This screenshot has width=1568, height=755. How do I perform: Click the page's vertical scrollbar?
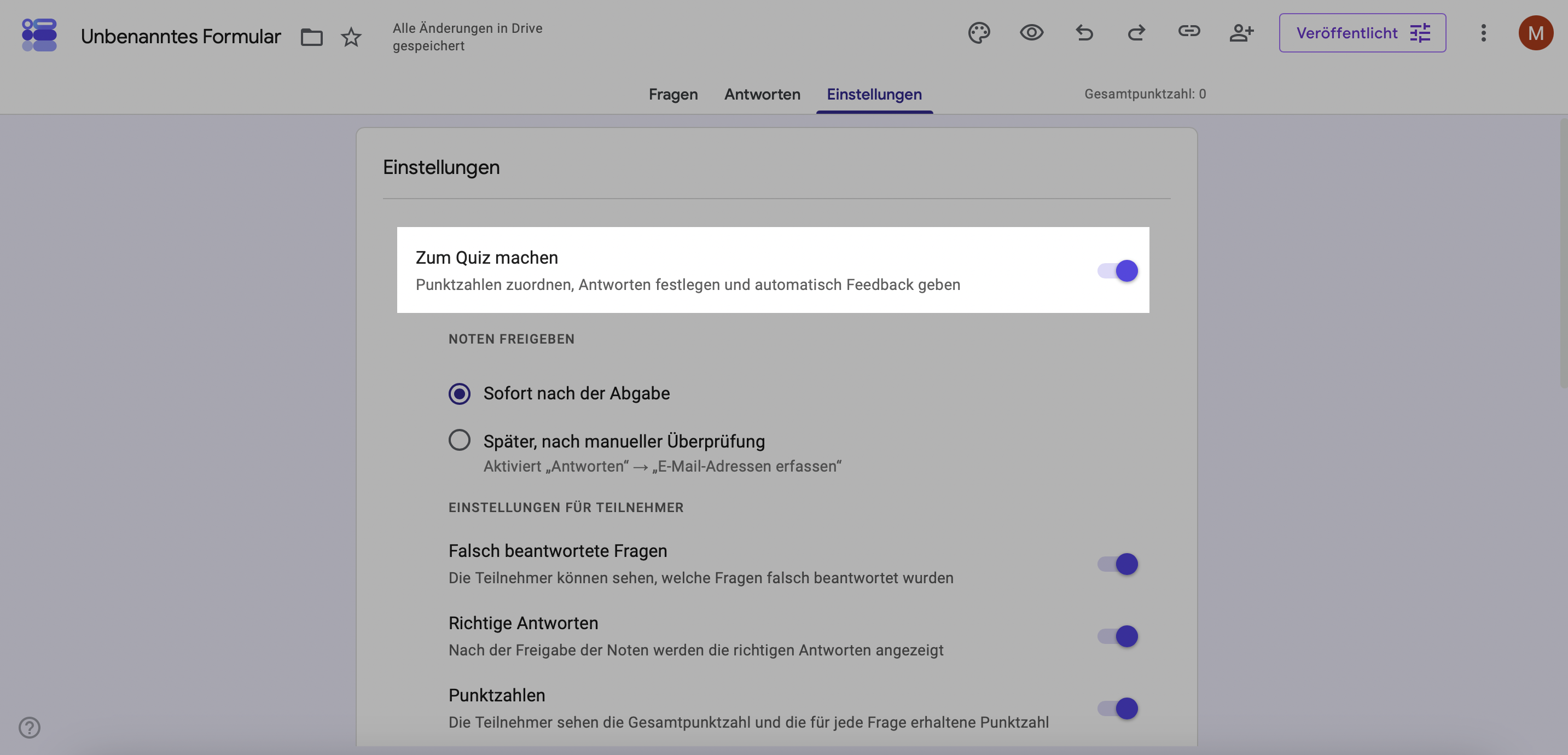coord(1563,253)
